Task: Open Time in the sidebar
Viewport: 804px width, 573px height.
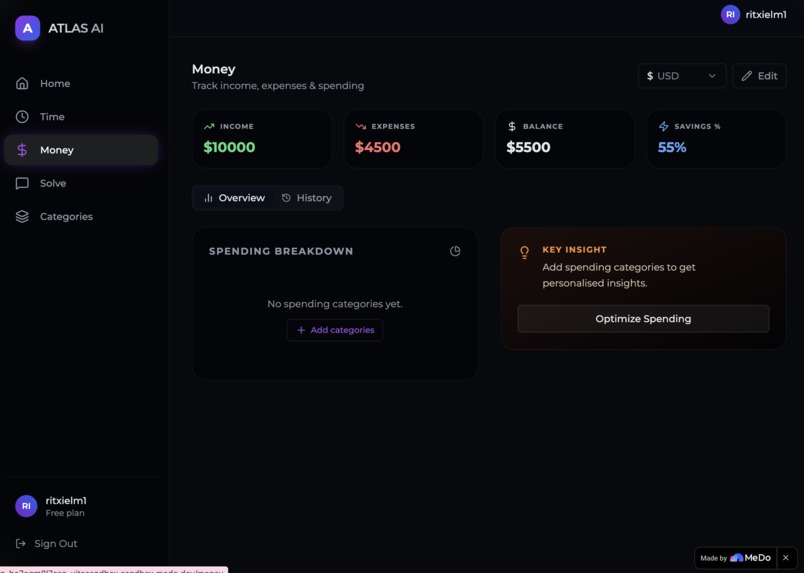Action: tap(81, 117)
